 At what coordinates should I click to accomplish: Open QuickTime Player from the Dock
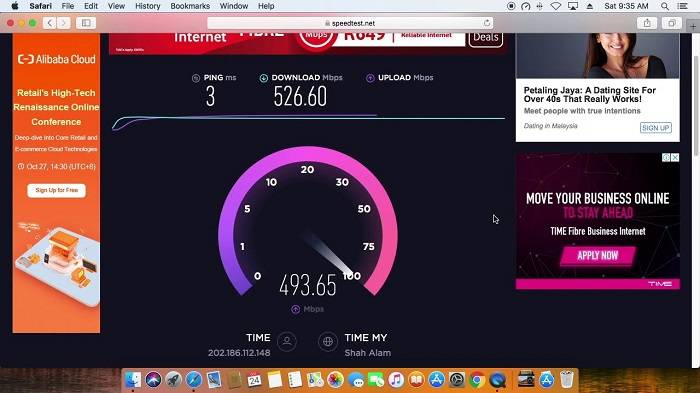pos(497,380)
